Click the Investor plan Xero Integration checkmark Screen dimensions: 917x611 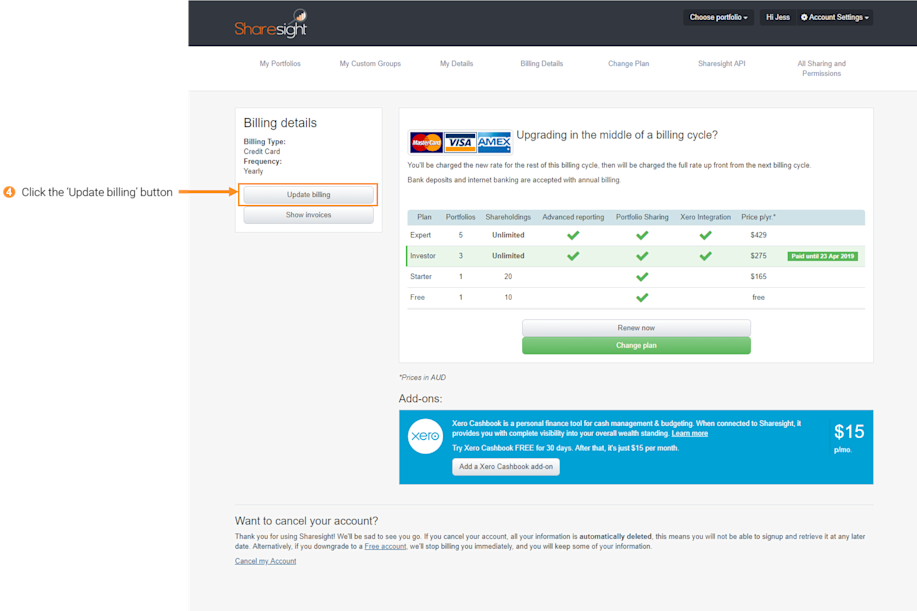pos(705,256)
